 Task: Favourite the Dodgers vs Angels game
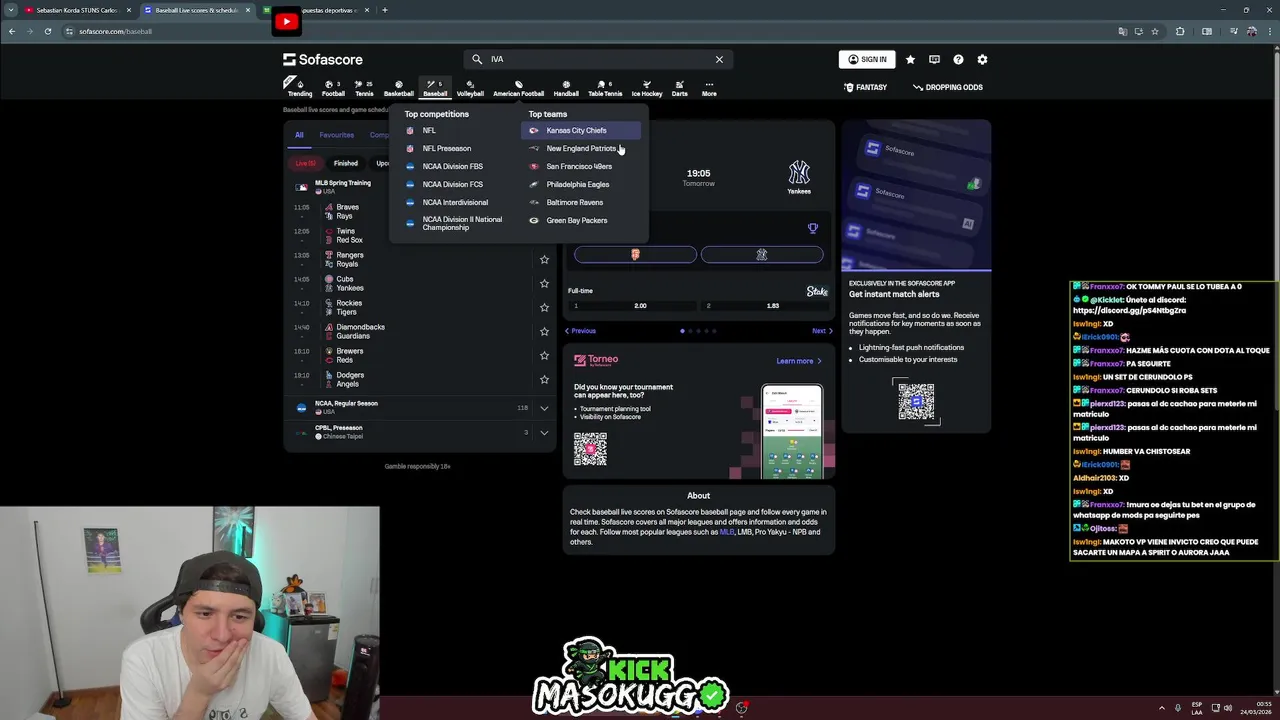pyautogui.click(x=544, y=379)
